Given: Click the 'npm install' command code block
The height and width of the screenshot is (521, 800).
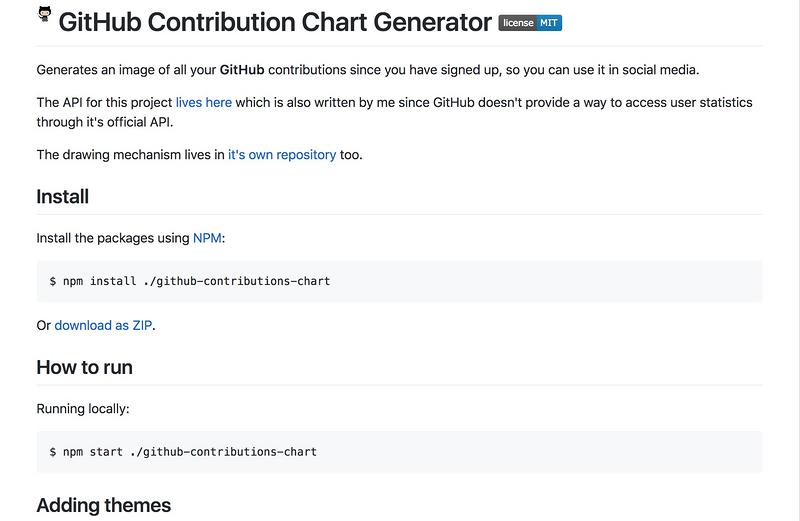Looking at the screenshot, I should pyautogui.click(x=399, y=281).
